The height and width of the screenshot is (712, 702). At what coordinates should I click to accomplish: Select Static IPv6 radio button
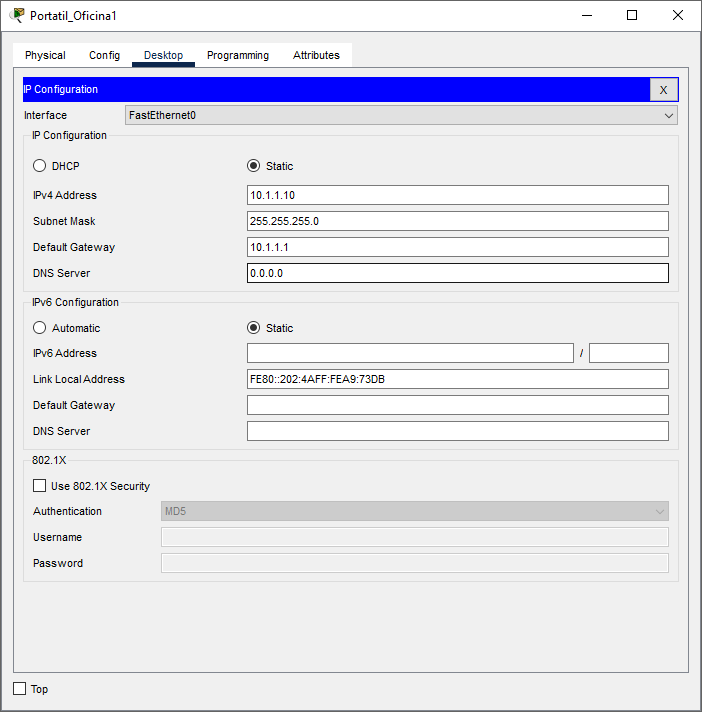tap(254, 328)
